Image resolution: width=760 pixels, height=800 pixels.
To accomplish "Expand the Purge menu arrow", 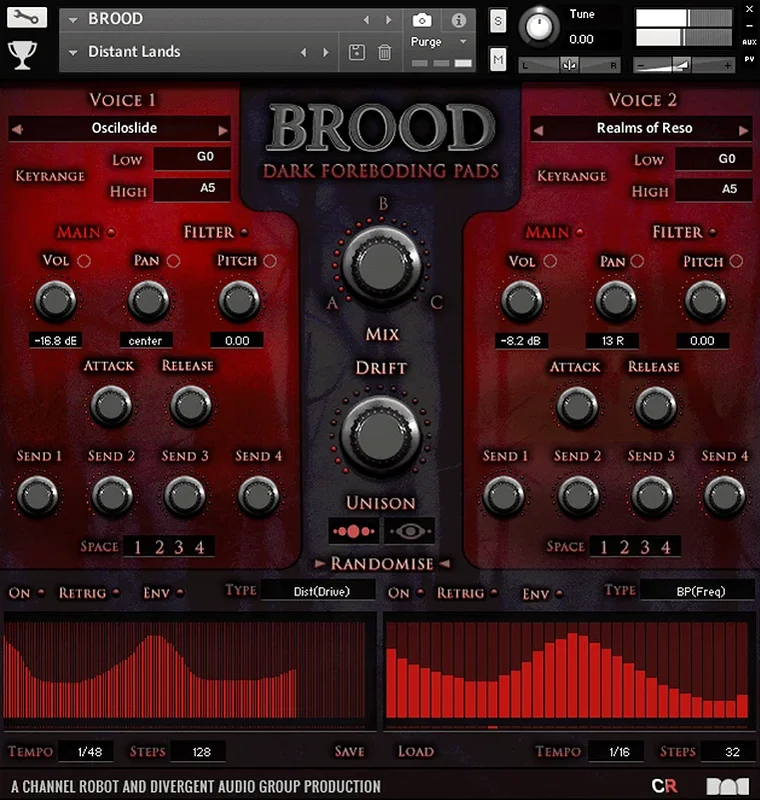I will click(x=463, y=42).
